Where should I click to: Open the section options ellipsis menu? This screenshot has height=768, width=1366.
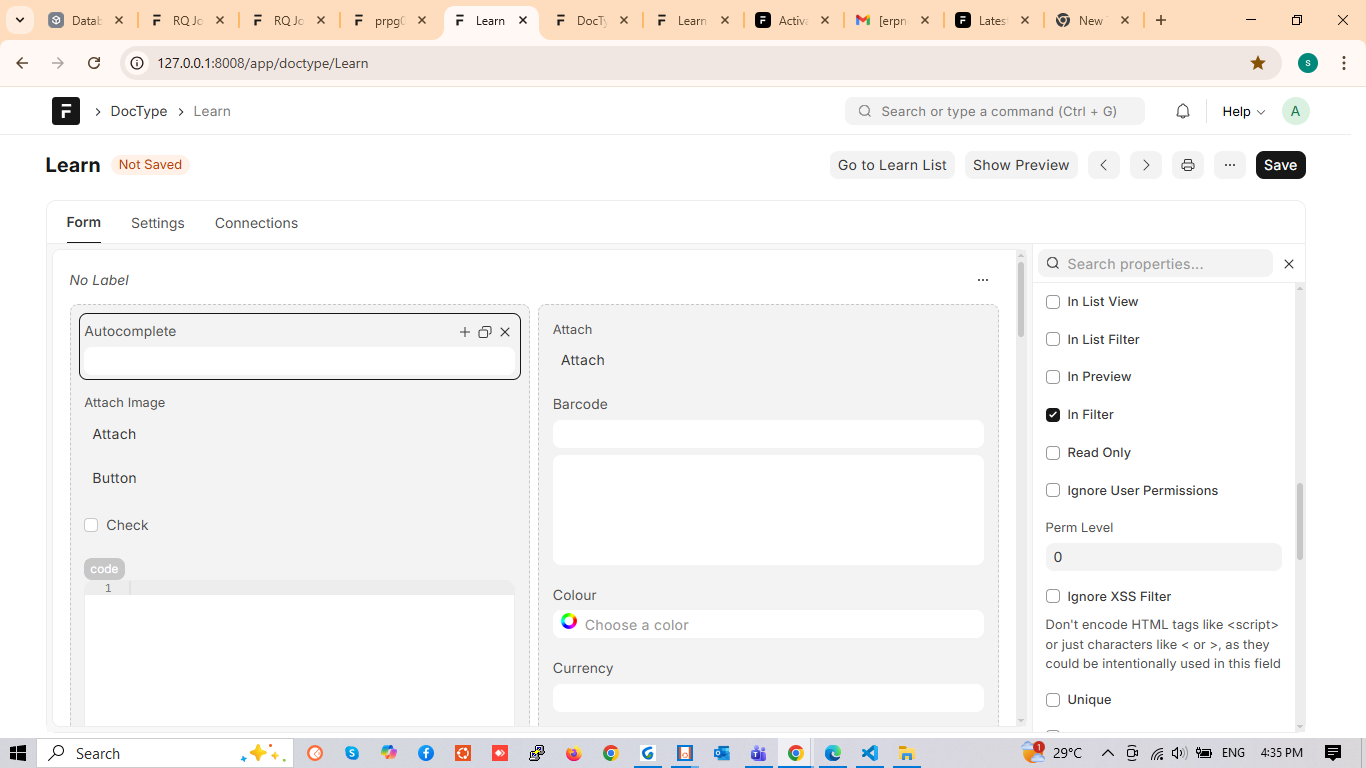tap(982, 280)
